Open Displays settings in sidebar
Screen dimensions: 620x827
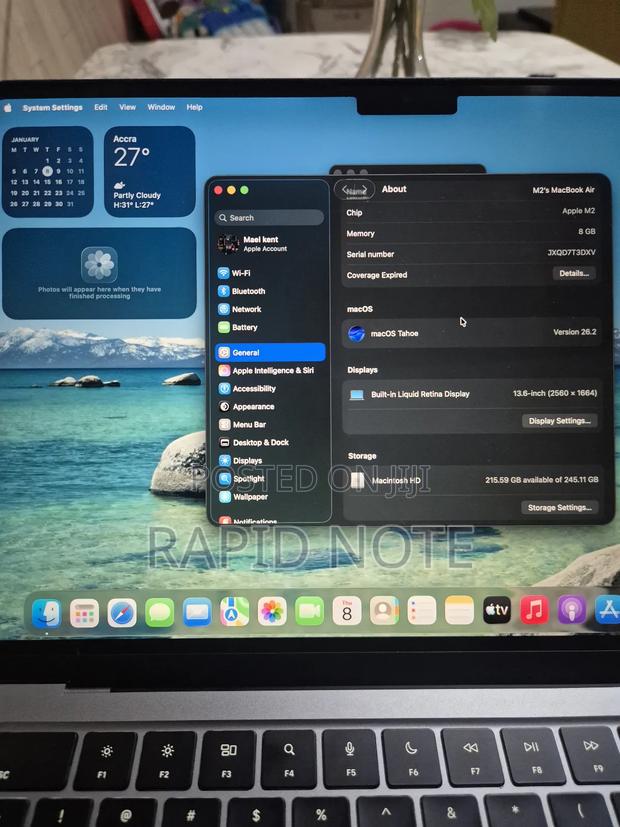270,460
